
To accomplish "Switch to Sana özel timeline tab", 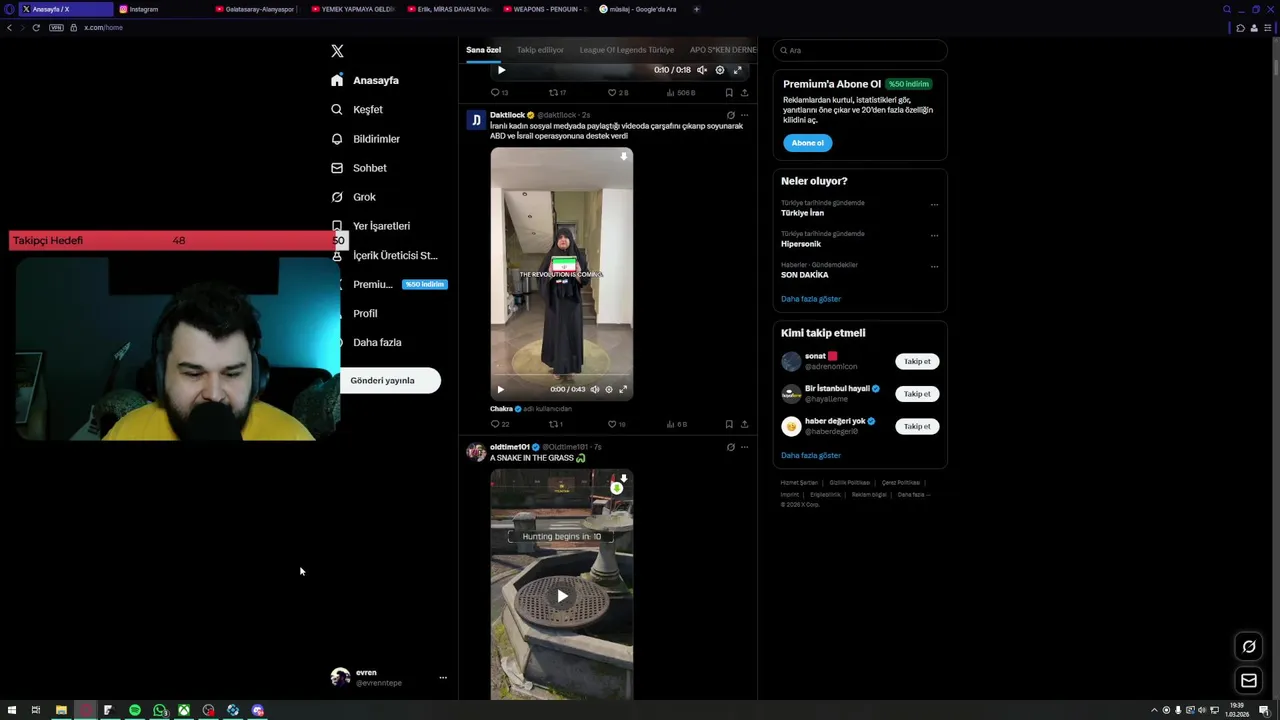I will pos(483,50).
